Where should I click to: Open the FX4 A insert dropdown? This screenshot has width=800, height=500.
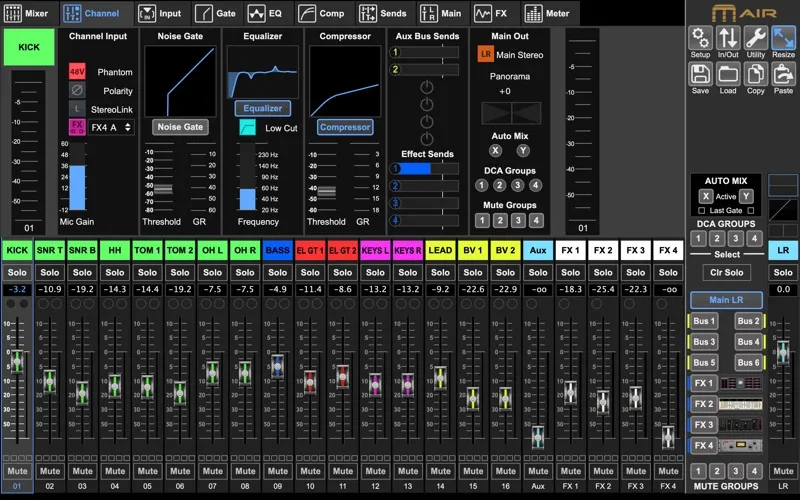[111, 128]
